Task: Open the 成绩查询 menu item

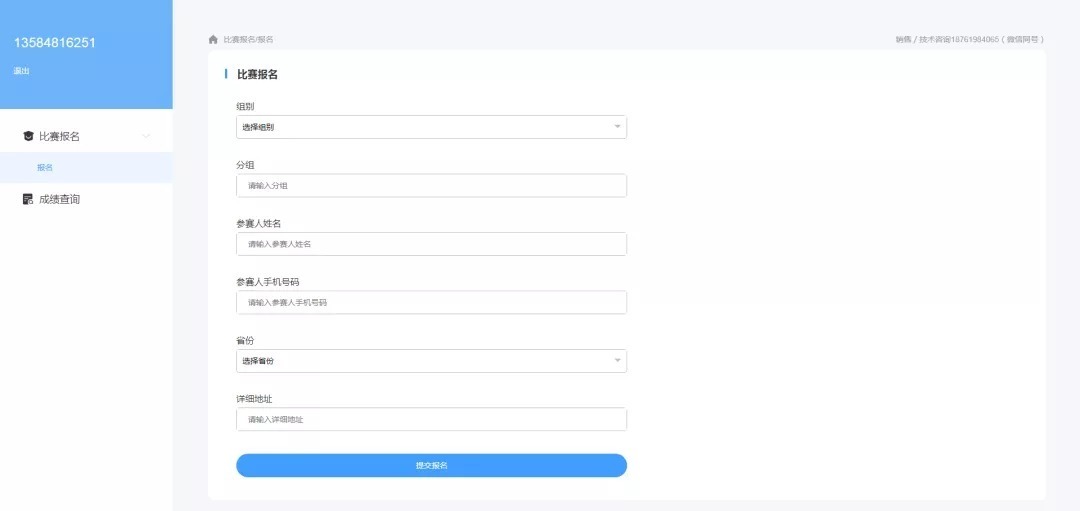Action: (59, 199)
